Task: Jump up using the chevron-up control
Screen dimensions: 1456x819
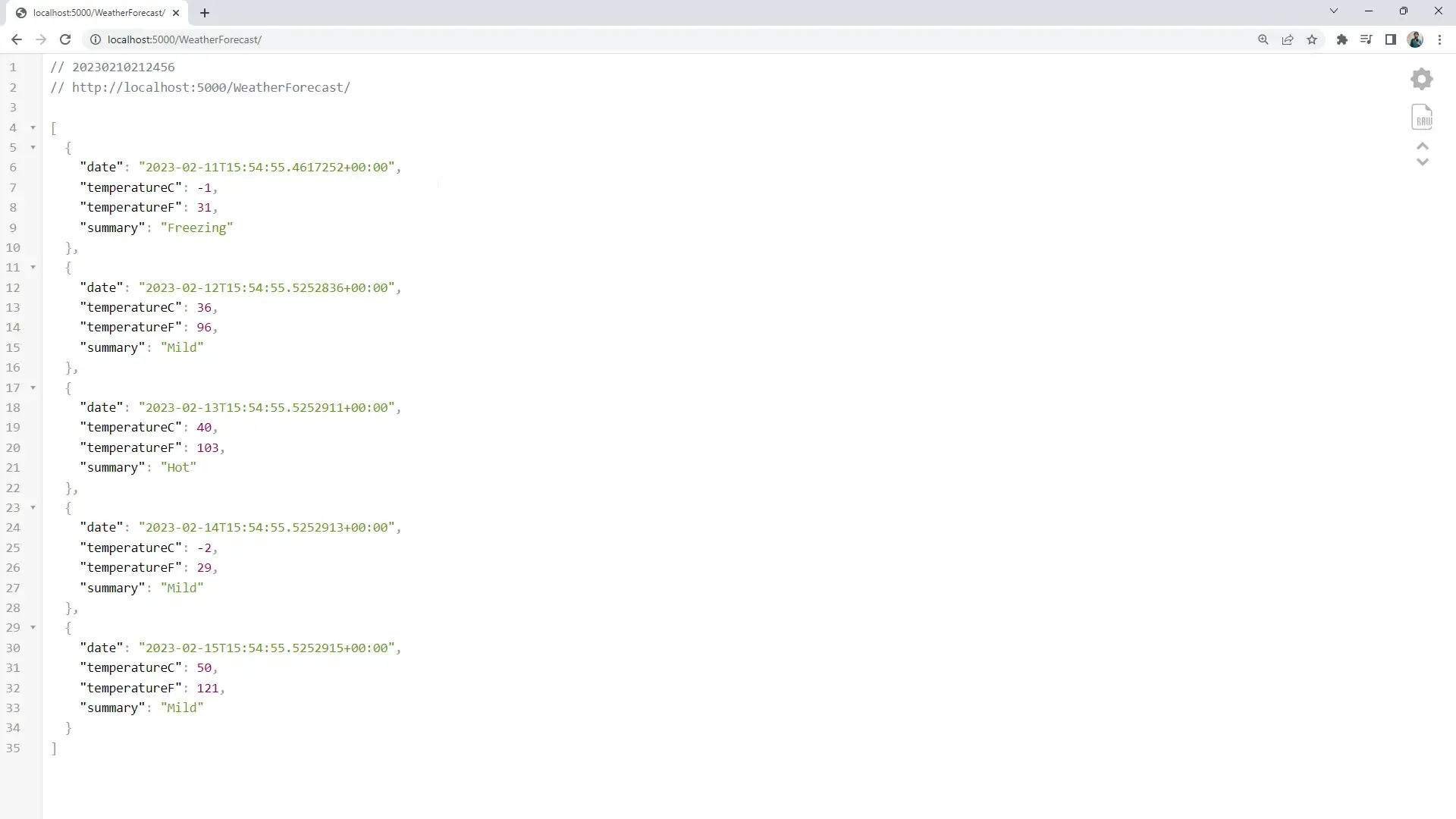Action: pyautogui.click(x=1423, y=146)
